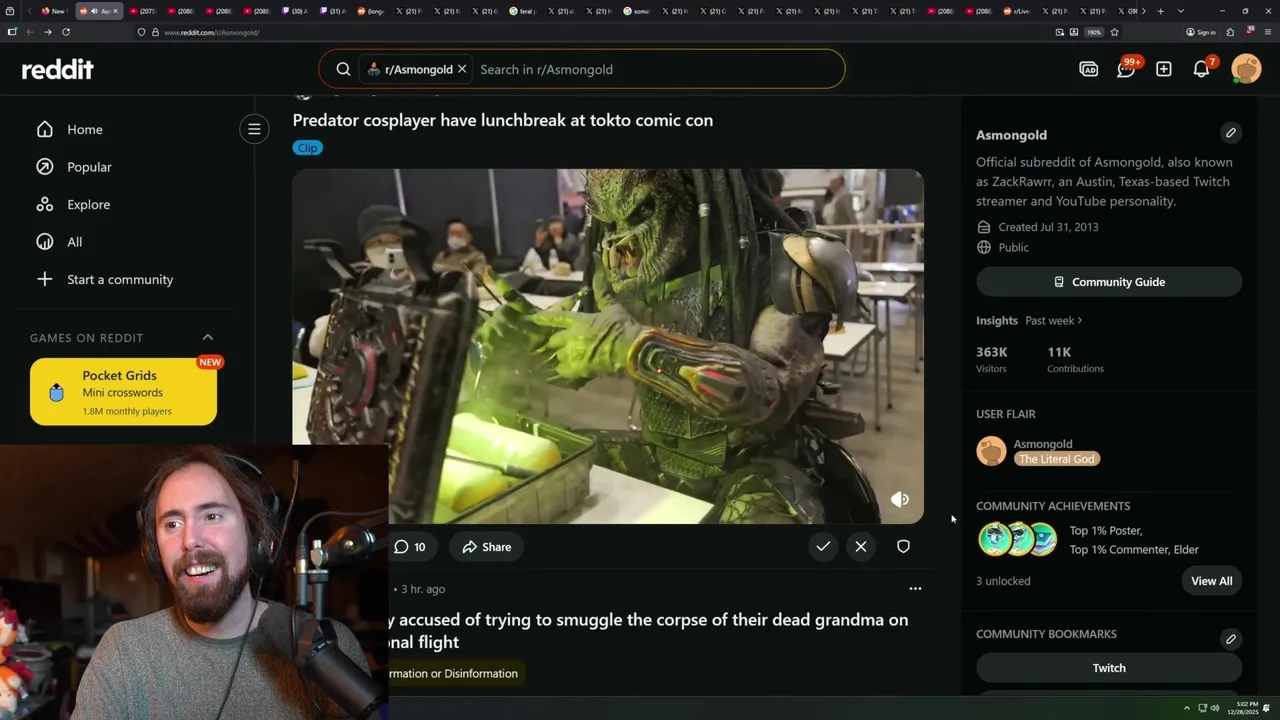Switch to the first 'New' browser tab
The width and height of the screenshot is (1280, 720).
coord(53,11)
